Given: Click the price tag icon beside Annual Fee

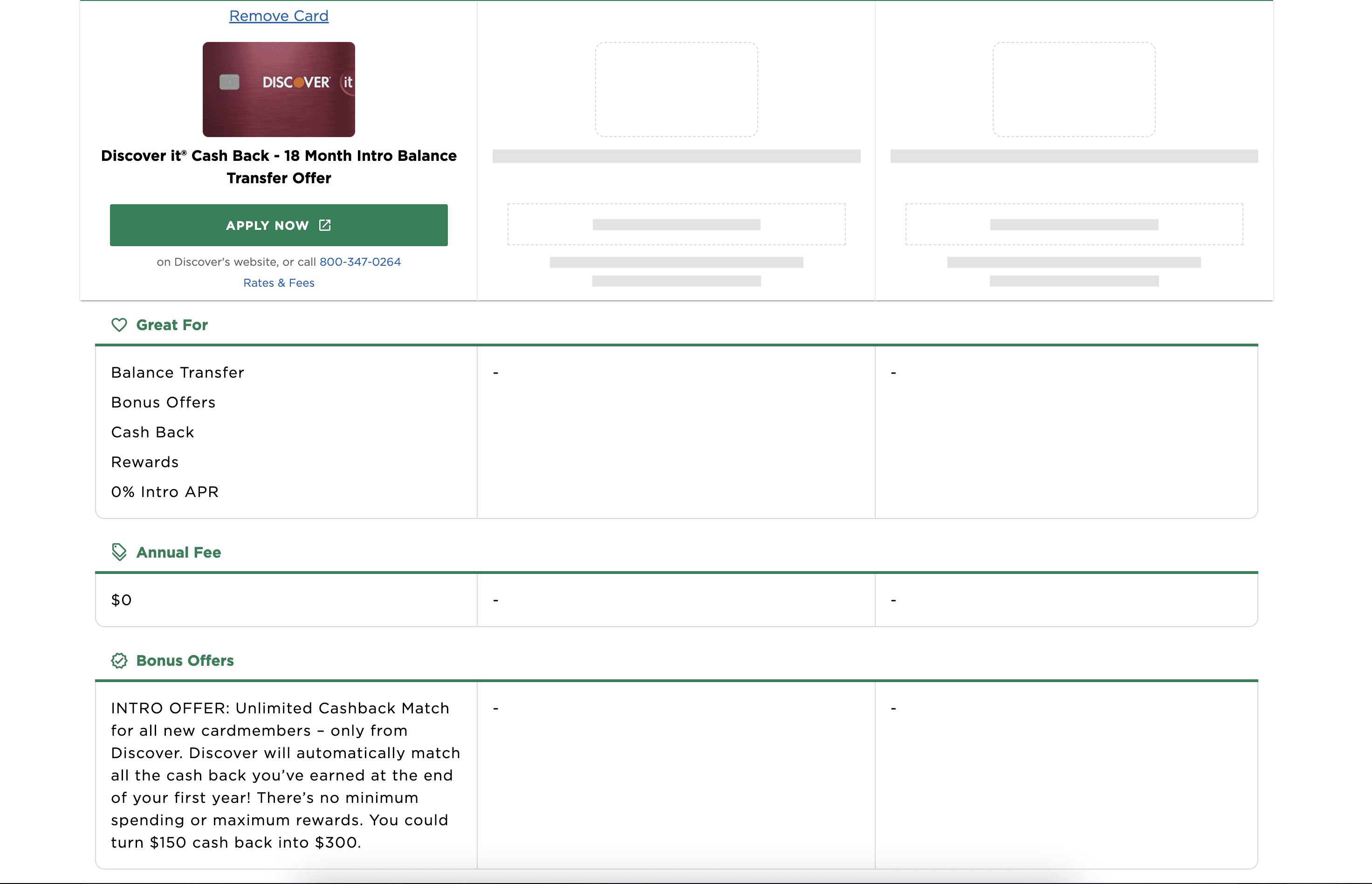Looking at the screenshot, I should [x=119, y=552].
